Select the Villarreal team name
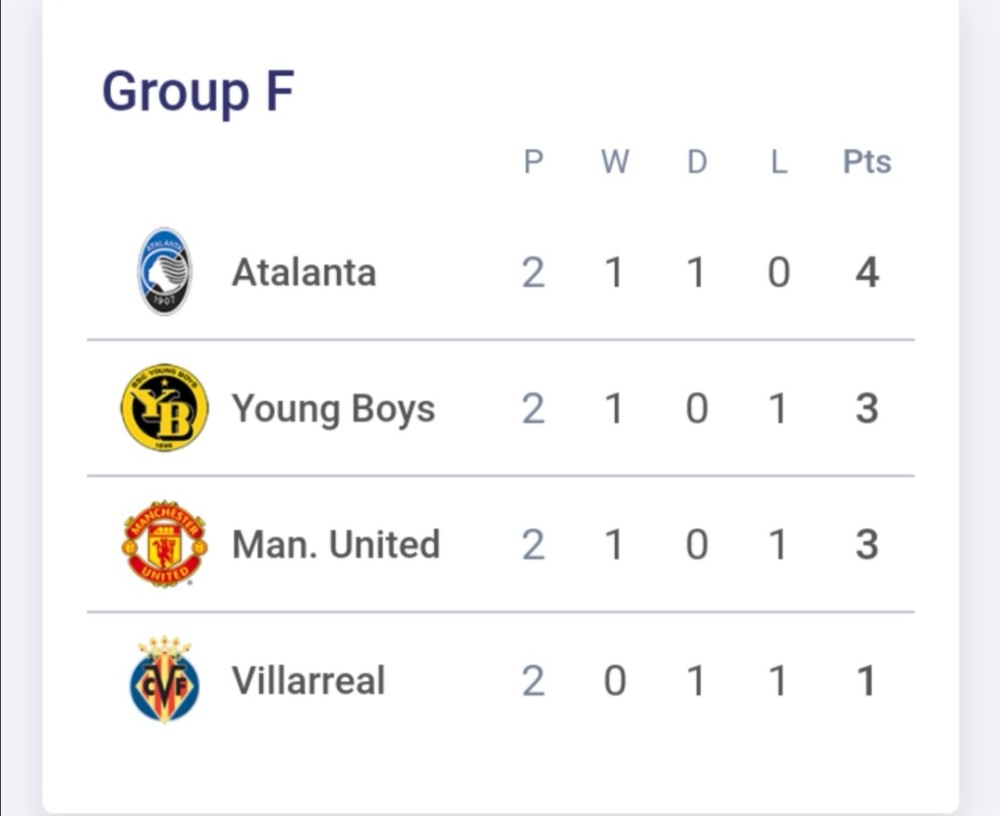Image resolution: width=1000 pixels, height=816 pixels. [x=308, y=681]
